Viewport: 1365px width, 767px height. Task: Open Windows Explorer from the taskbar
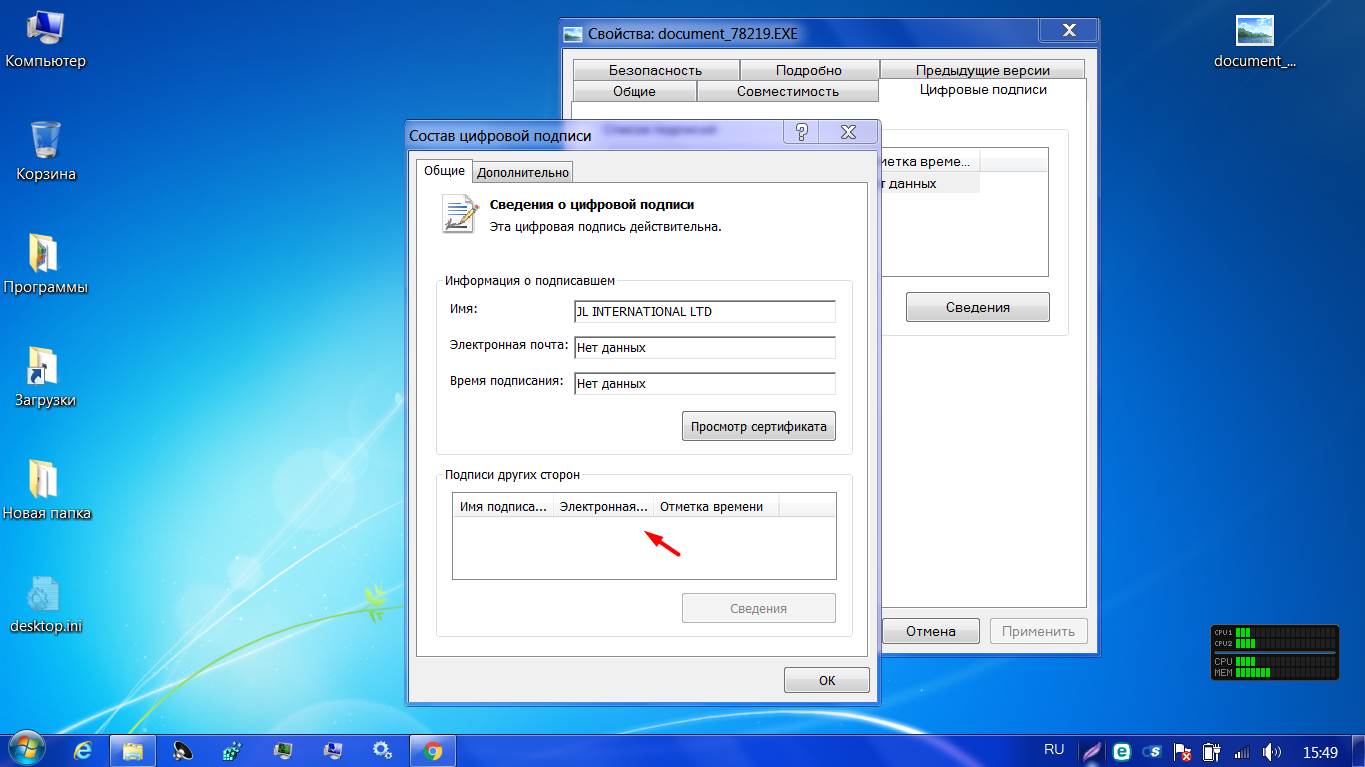pos(132,749)
